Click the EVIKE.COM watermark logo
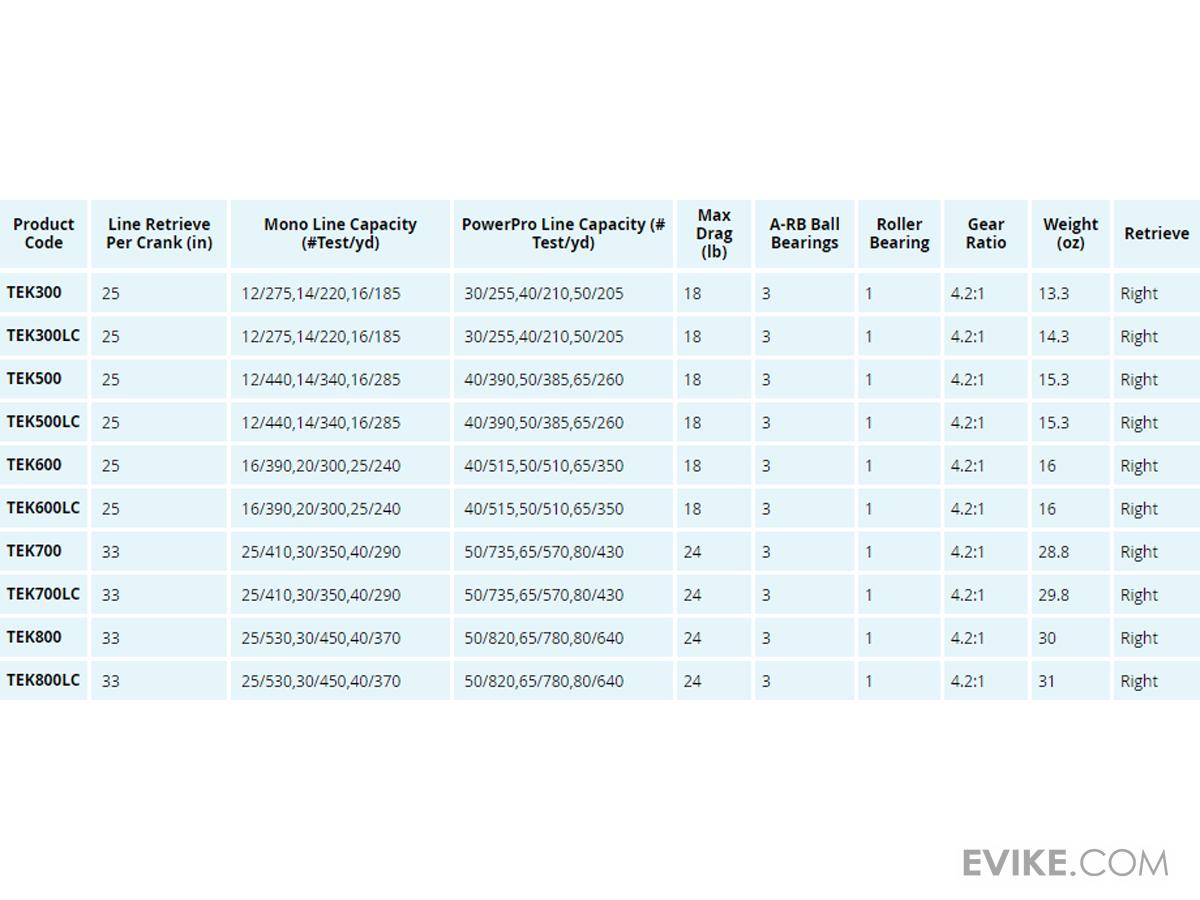Screen dimensions: 1200x900 click(x=1065, y=862)
